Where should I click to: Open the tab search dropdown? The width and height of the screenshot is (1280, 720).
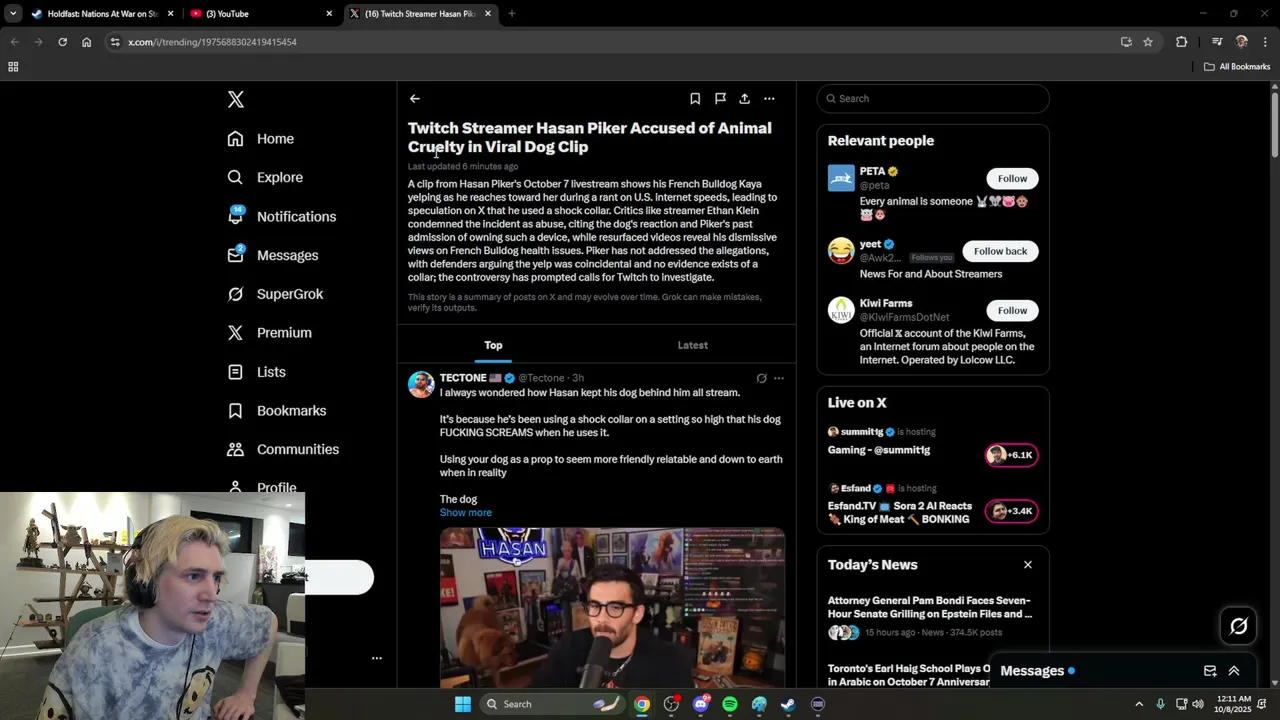[x=13, y=14]
